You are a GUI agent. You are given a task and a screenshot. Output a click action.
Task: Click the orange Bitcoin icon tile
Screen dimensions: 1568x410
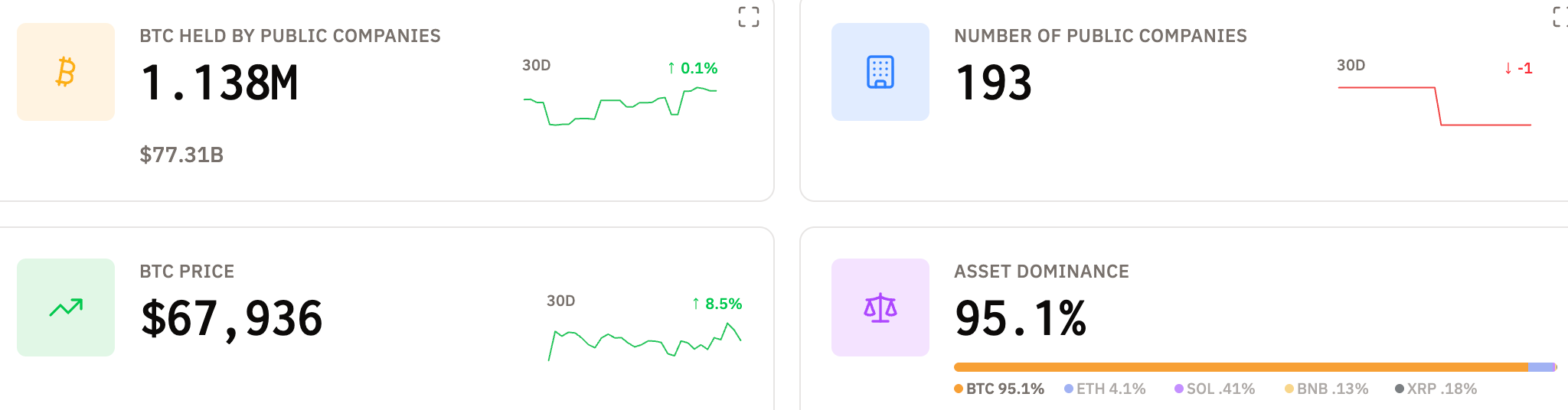[66, 72]
